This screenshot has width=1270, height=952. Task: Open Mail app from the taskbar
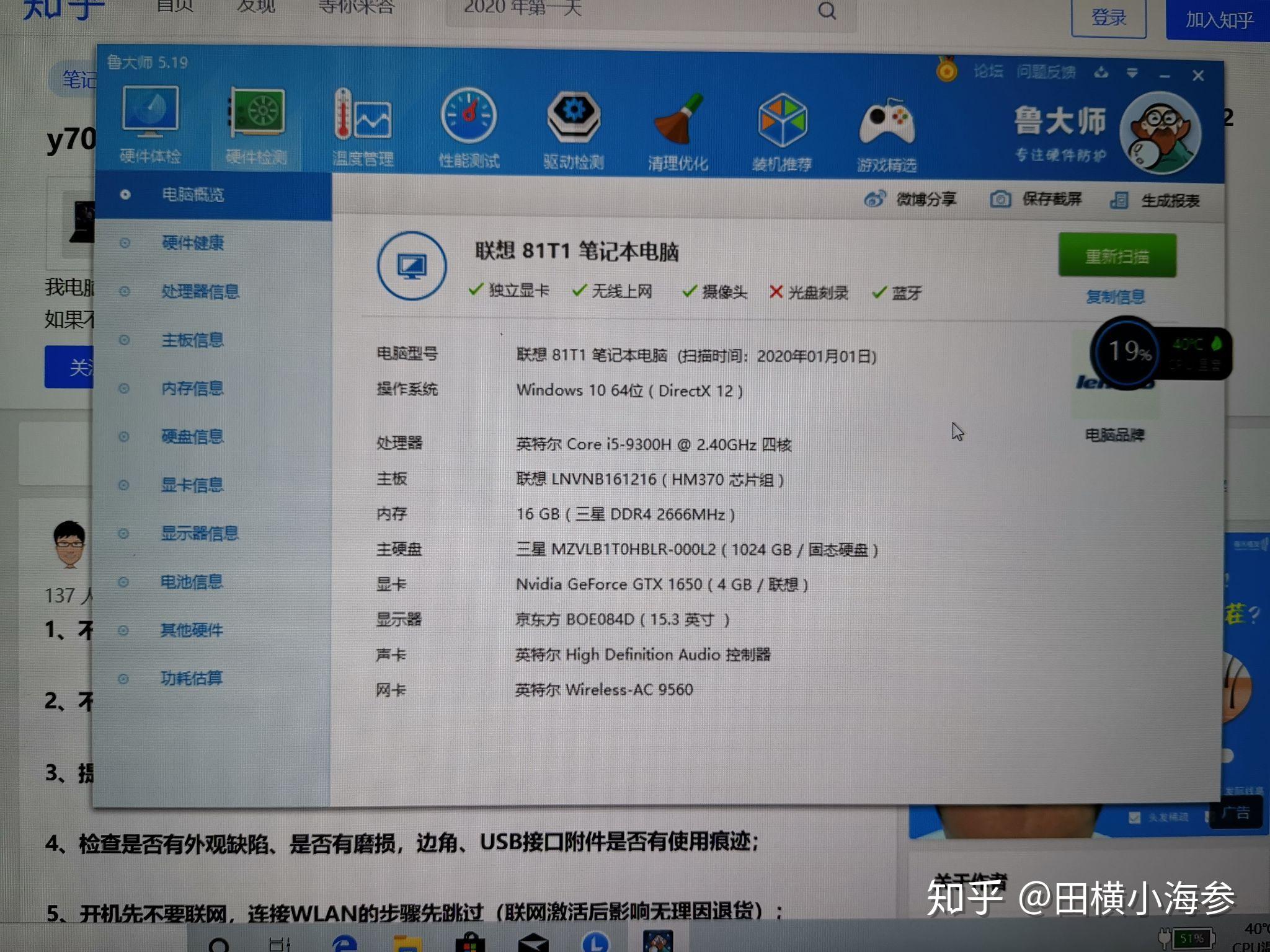533,943
